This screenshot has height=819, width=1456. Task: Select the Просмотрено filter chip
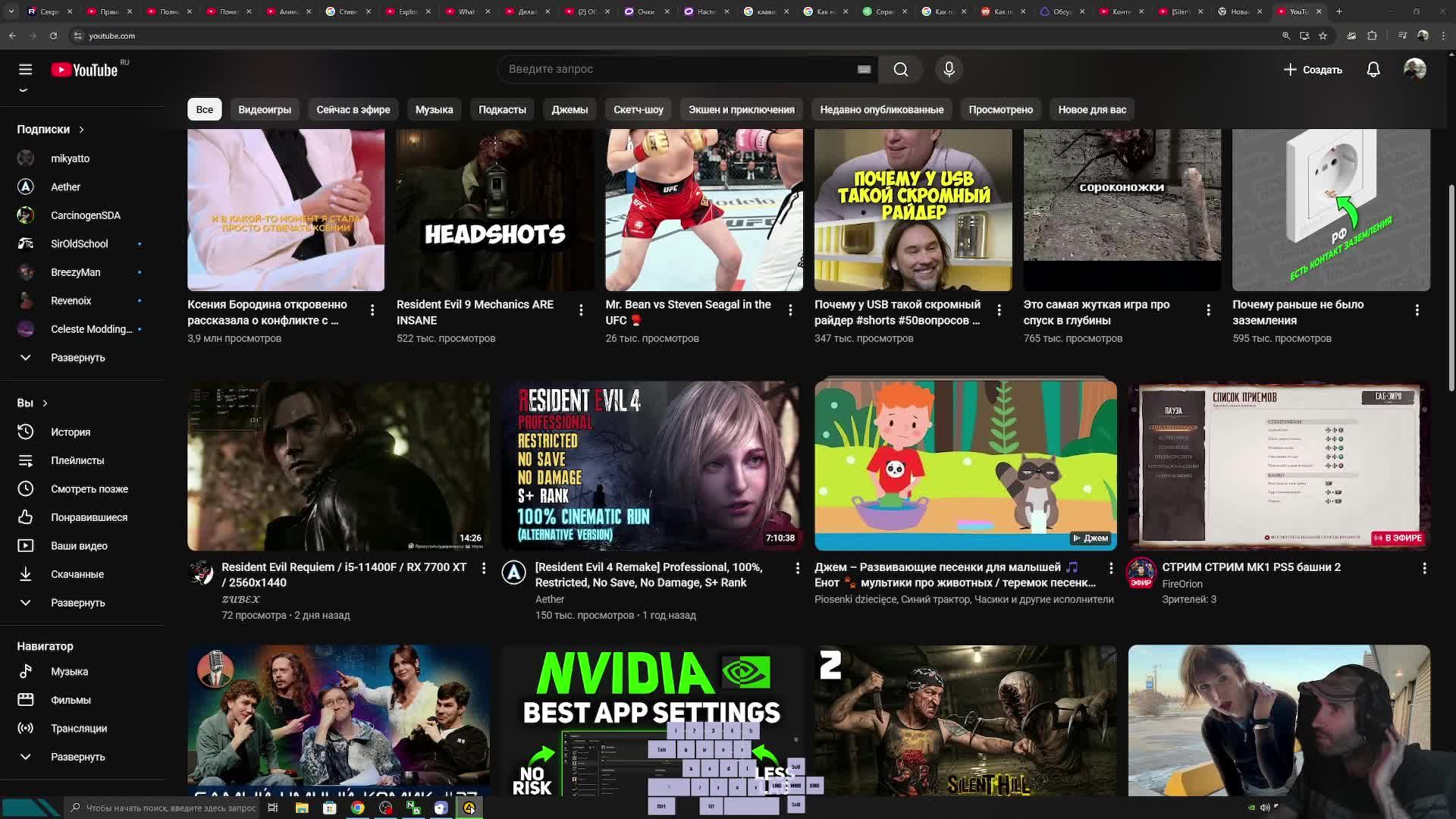coord(1000,110)
